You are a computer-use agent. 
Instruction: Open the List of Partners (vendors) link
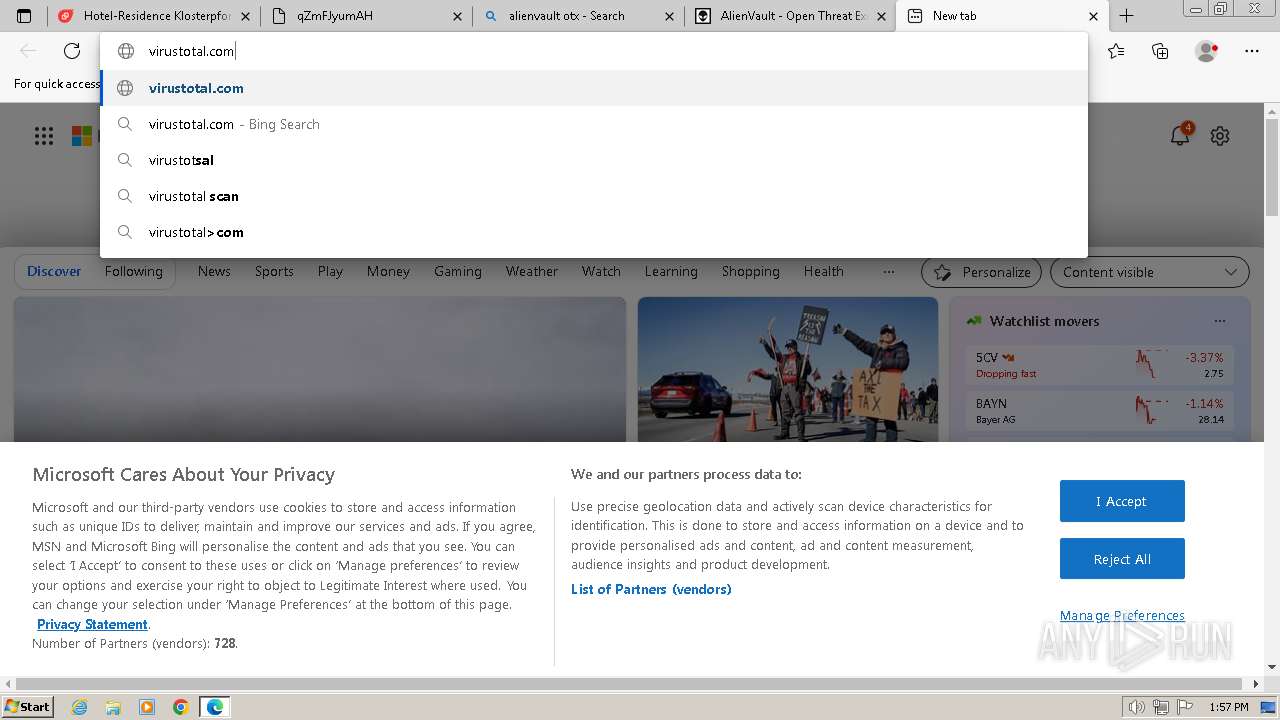(x=651, y=589)
